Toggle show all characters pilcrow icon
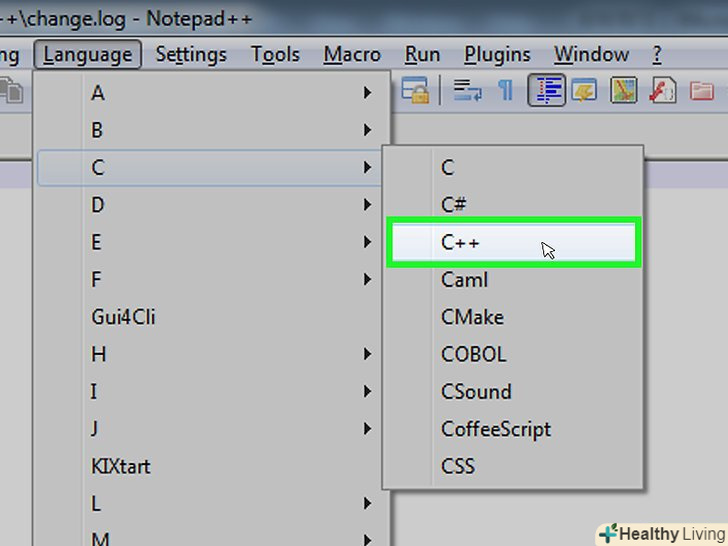 coord(506,90)
